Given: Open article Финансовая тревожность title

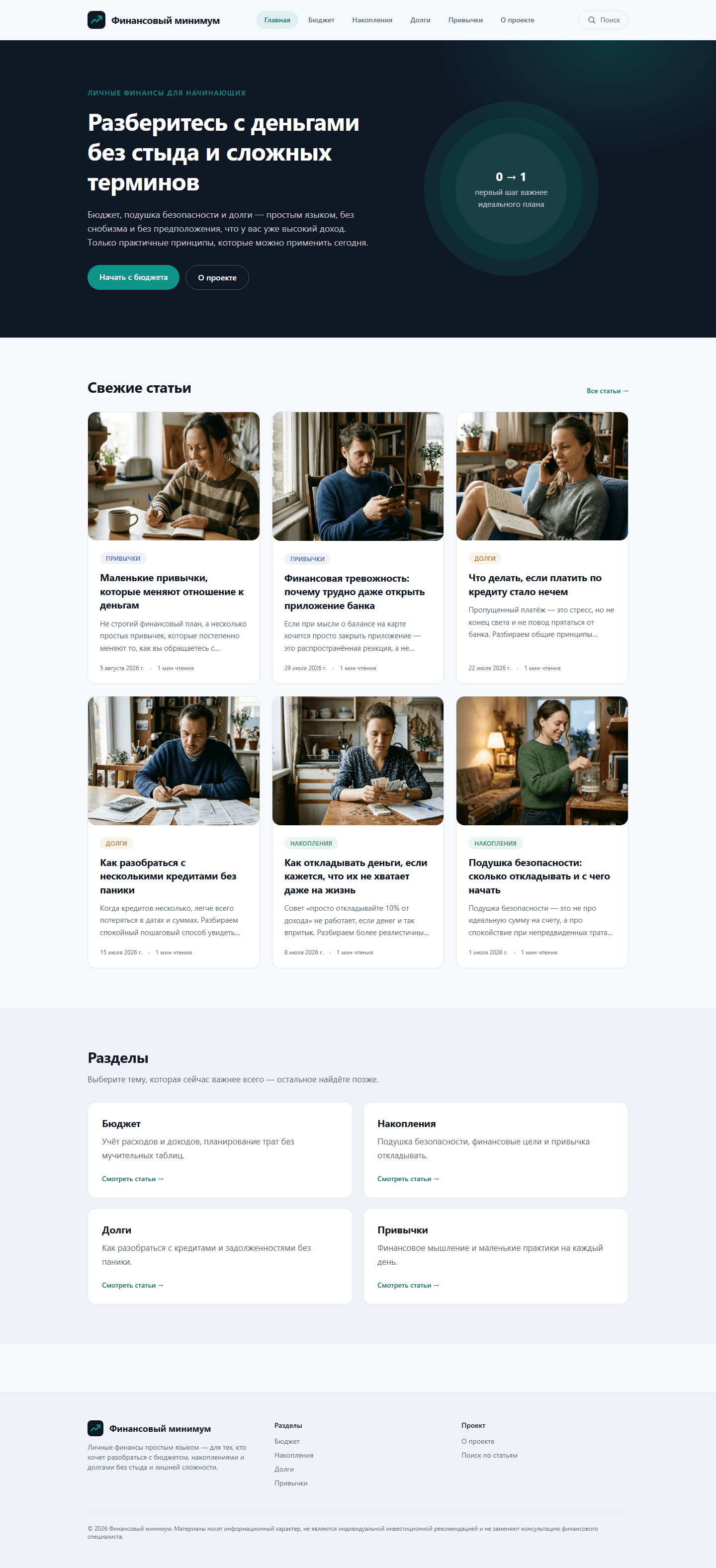Looking at the screenshot, I should [355, 592].
